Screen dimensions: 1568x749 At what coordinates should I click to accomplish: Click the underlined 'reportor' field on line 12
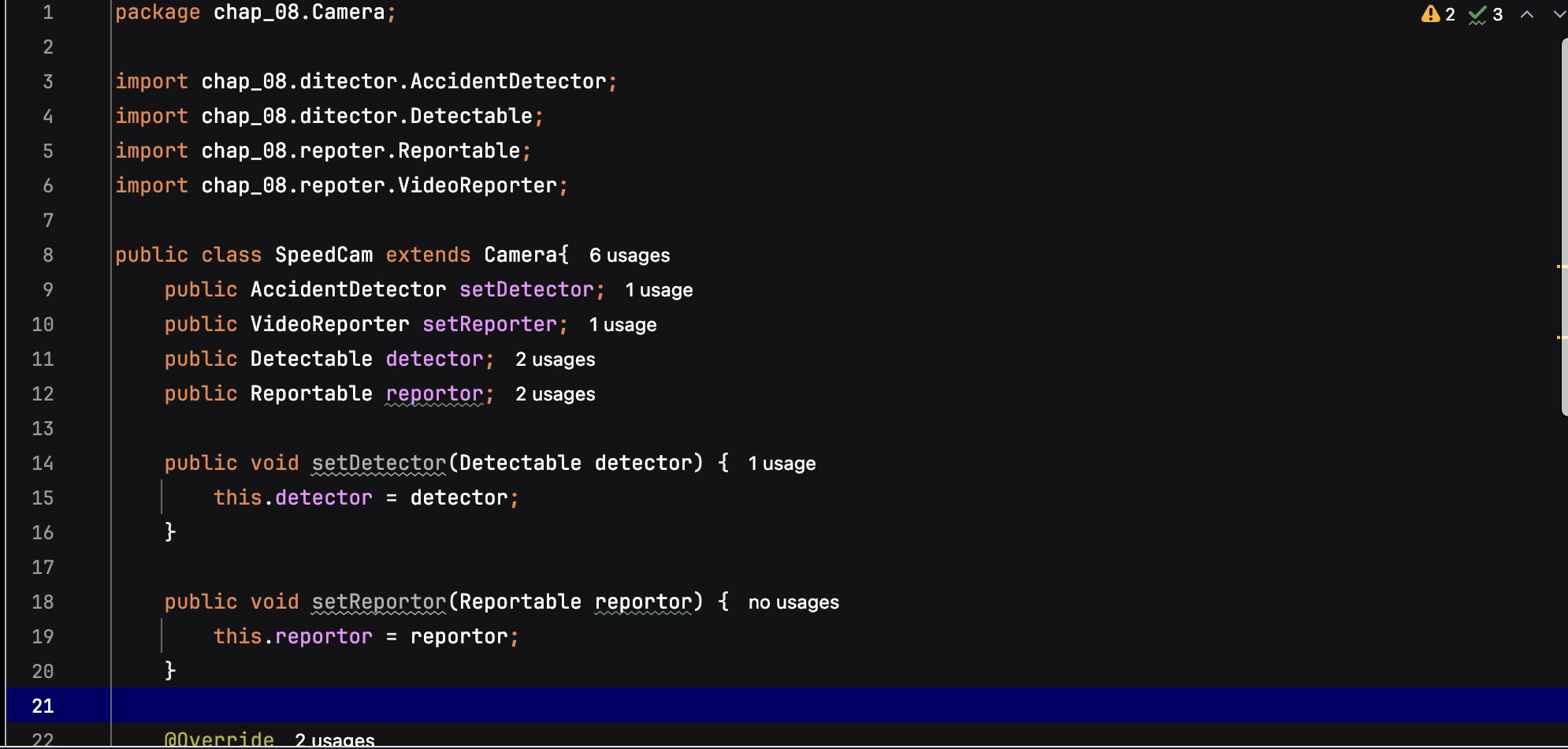[434, 393]
